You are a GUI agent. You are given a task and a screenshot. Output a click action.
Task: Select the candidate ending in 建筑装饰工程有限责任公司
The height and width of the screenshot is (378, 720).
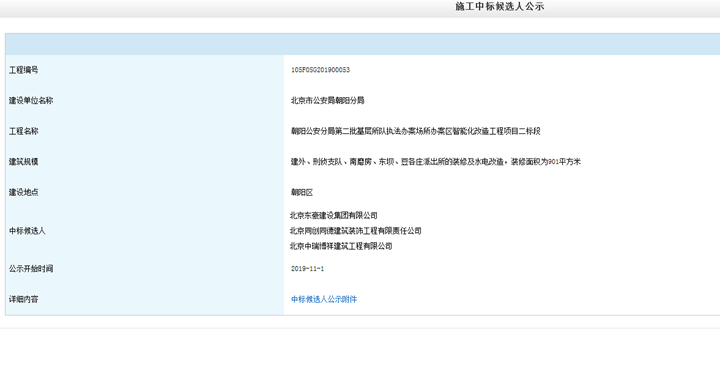356,231
